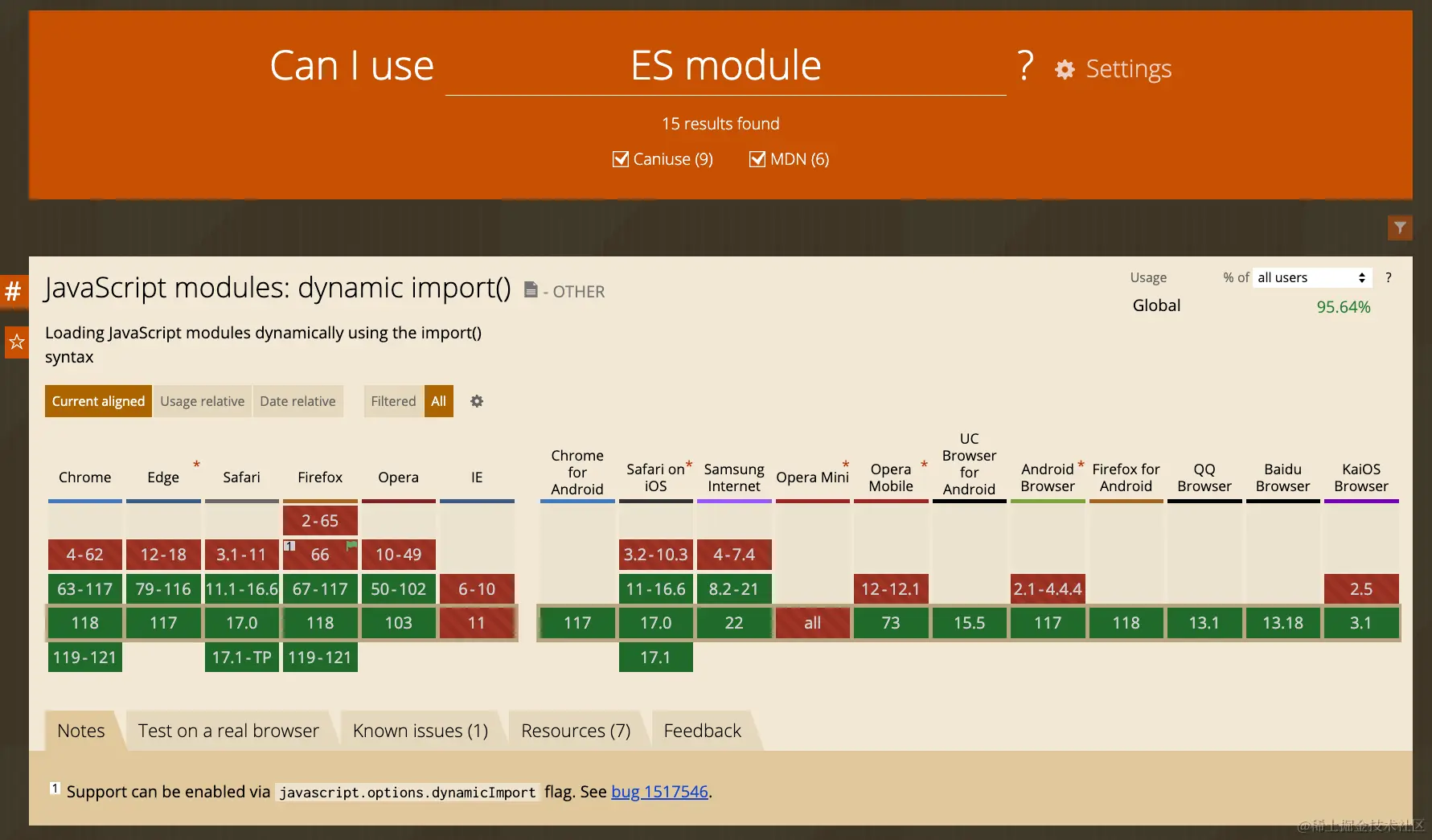
Task: Click the hash permalink icon
Action: [x=14, y=291]
